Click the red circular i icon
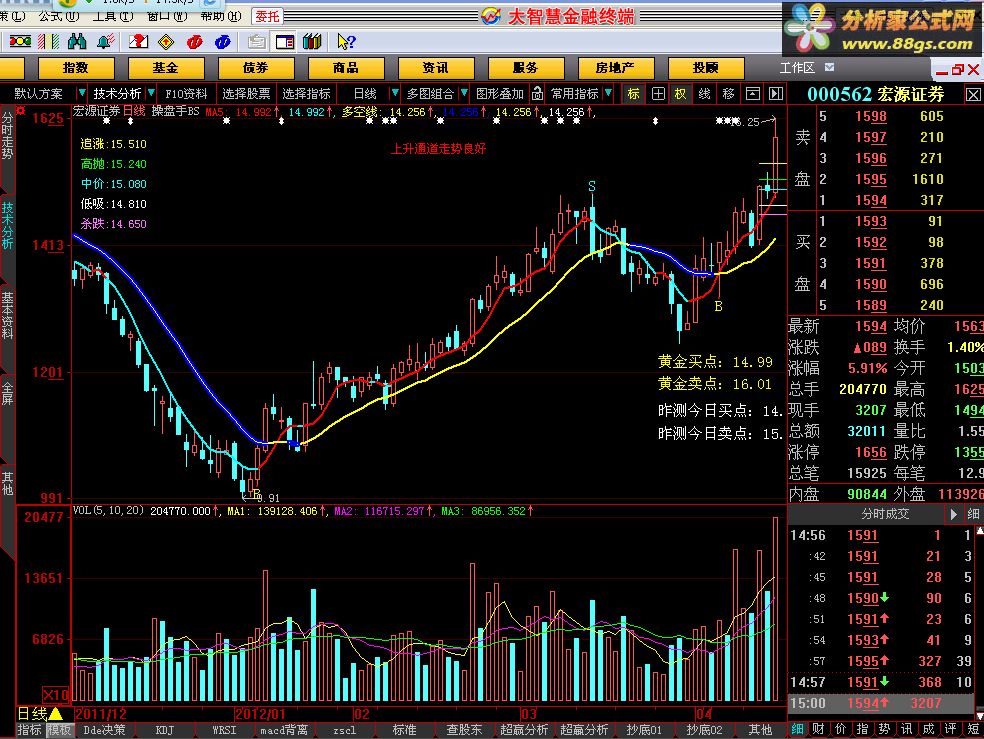984x739 pixels. [195, 42]
